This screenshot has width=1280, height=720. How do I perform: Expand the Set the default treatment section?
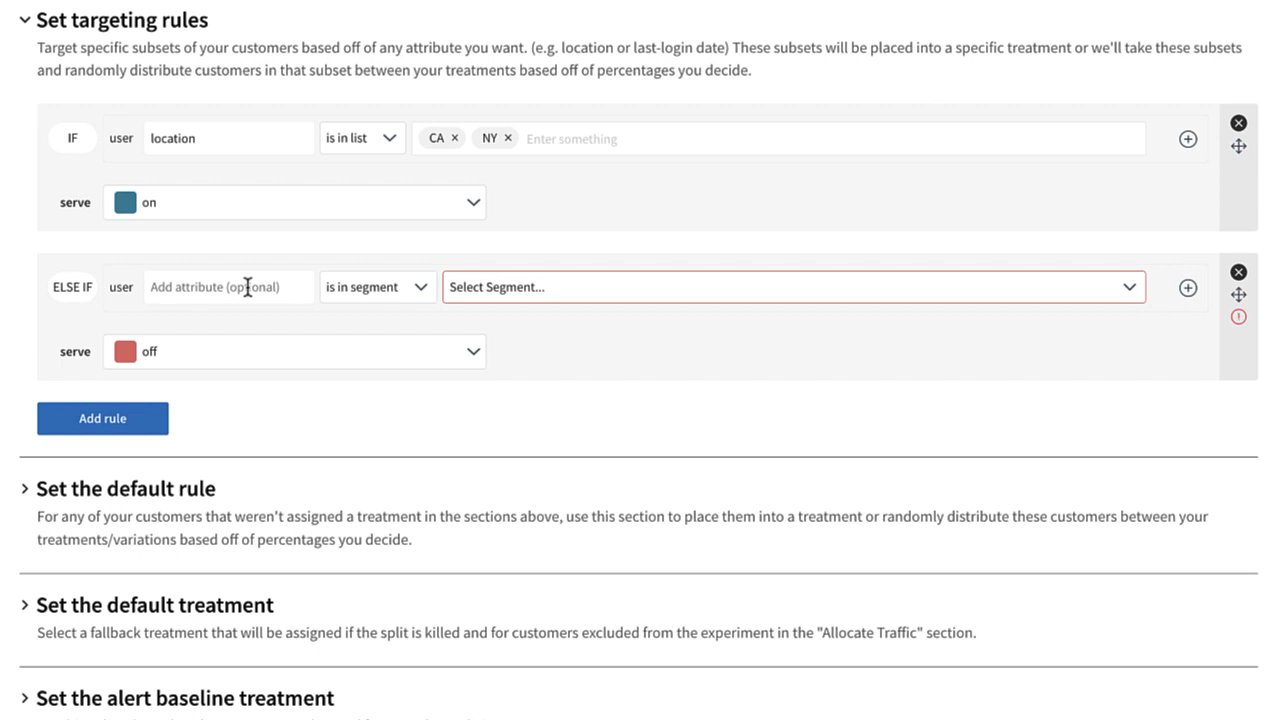[x=25, y=605]
